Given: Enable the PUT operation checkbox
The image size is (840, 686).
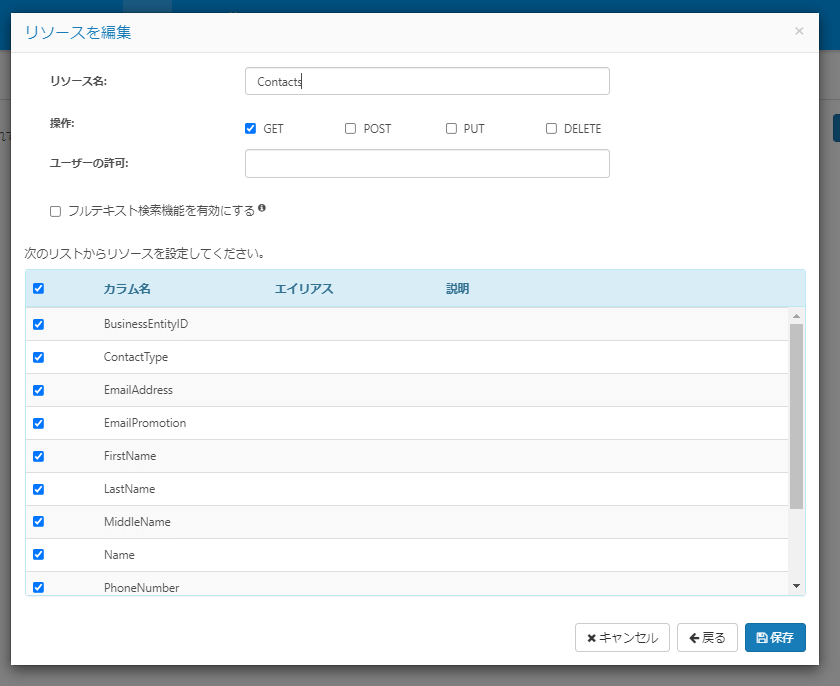Looking at the screenshot, I should 451,129.
